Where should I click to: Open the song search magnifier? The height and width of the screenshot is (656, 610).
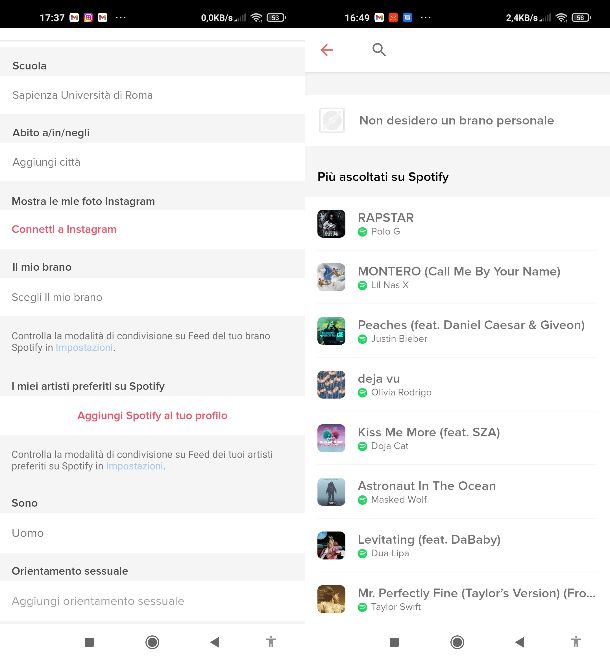pos(379,49)
